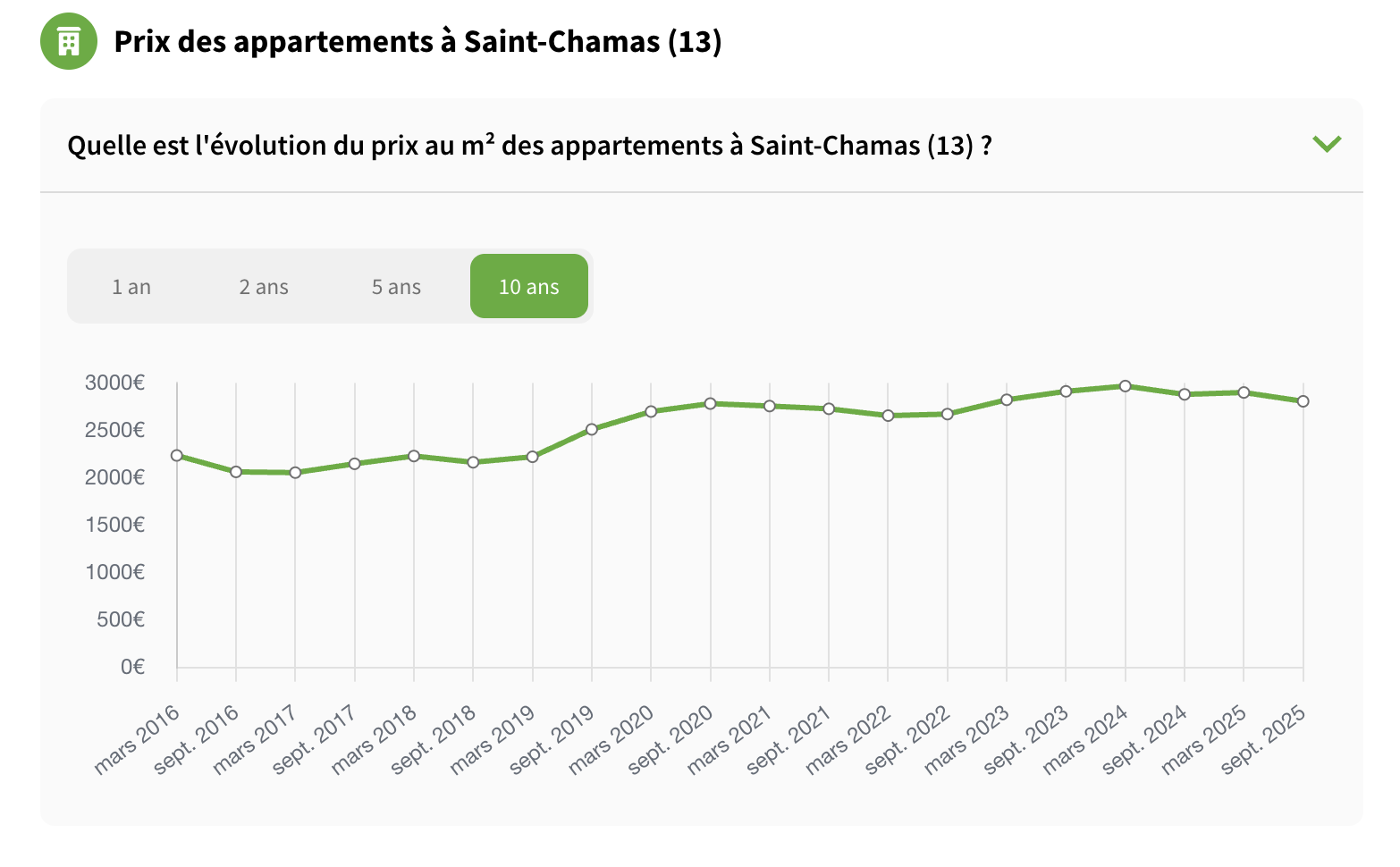This screenshot has width=1400, height=867.
Task: Click the mars 2022 chart marker
Action: click(x=888, y=416)
